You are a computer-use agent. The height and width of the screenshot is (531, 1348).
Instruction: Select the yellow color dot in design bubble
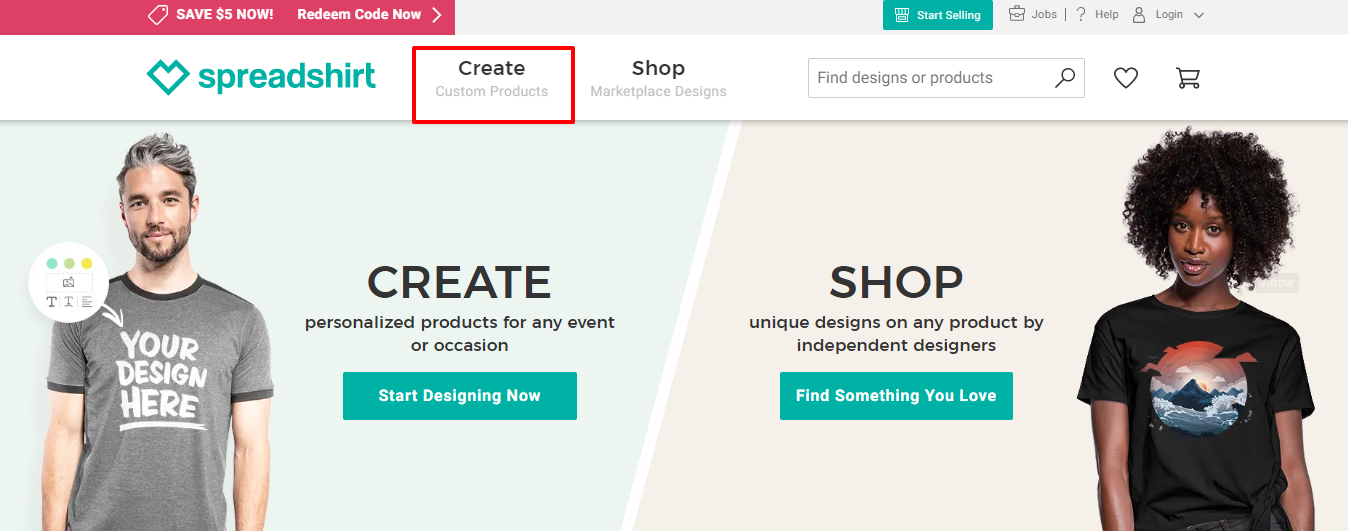(87, 263)
